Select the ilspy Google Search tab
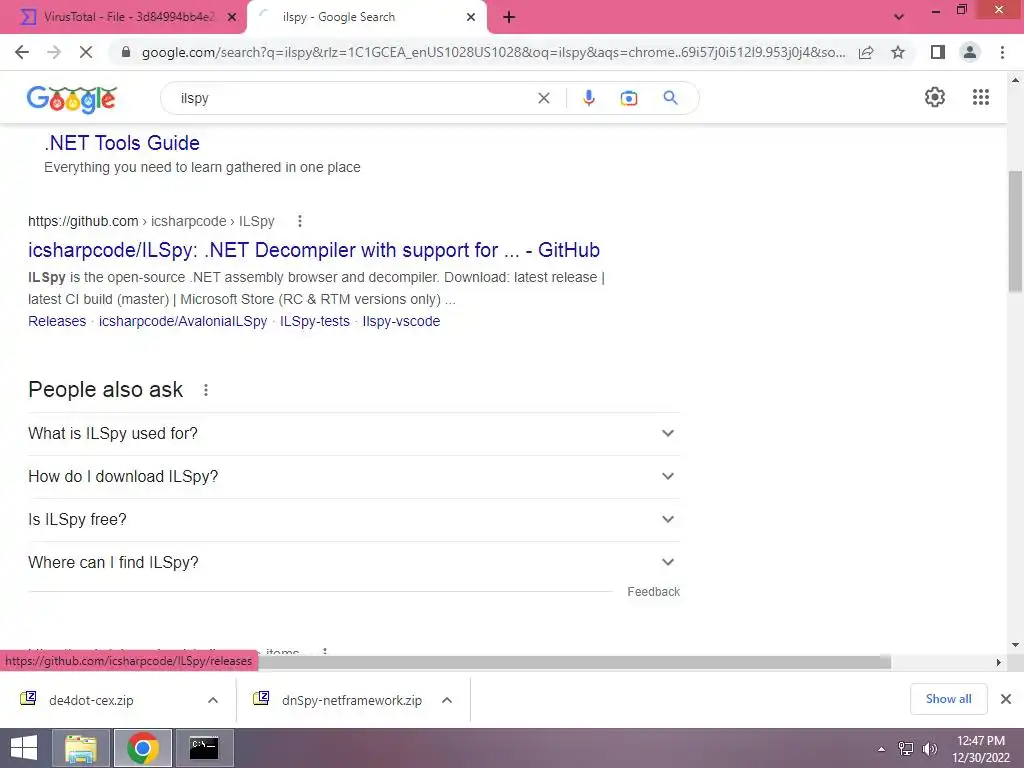The width and height of the screenshot is (1024, 768). [366, 17]
